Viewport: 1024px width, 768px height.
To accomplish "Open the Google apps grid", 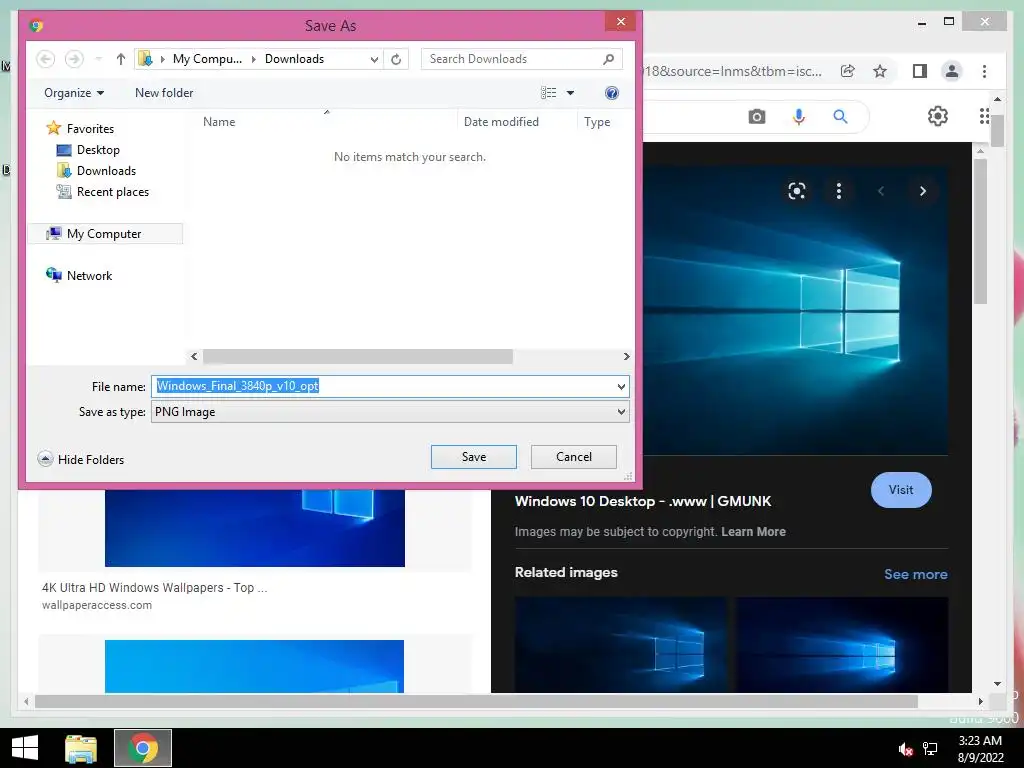I will tap(985, 116).
